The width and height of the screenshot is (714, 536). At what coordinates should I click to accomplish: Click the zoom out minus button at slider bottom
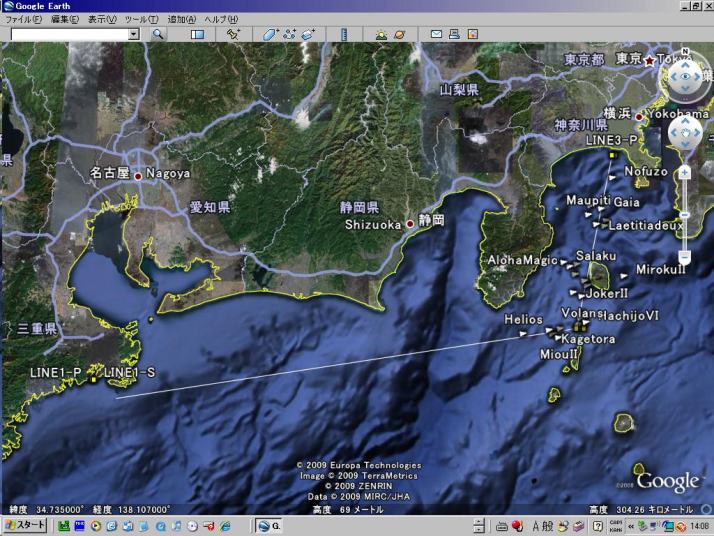[x=684, y=256]
